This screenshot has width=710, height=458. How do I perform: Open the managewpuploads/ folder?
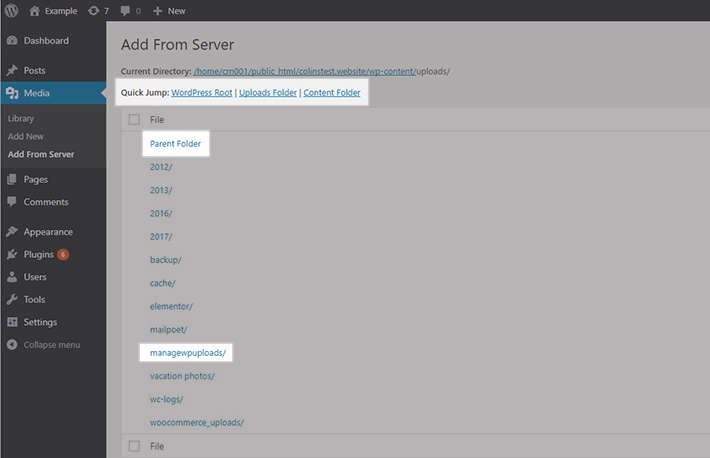(189, 353)
